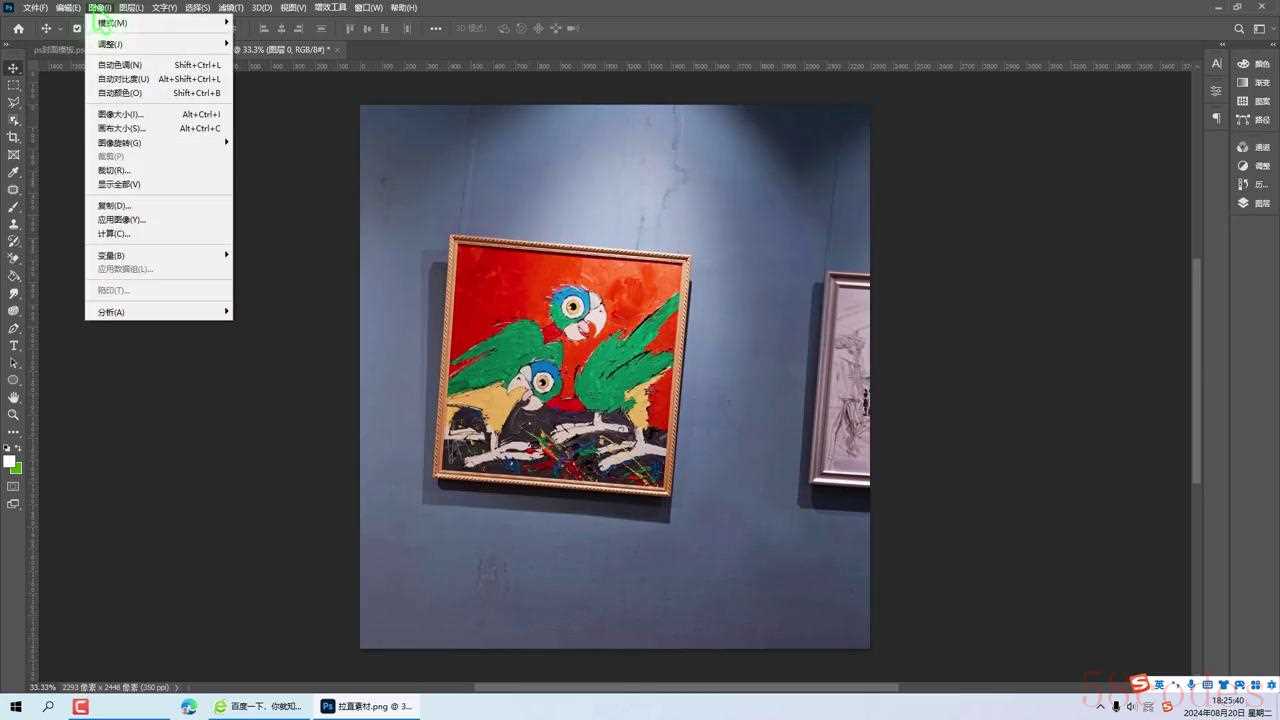Open 应用图像(Y)... dialog
1280x720 pixels.
[x=159, y=219]
